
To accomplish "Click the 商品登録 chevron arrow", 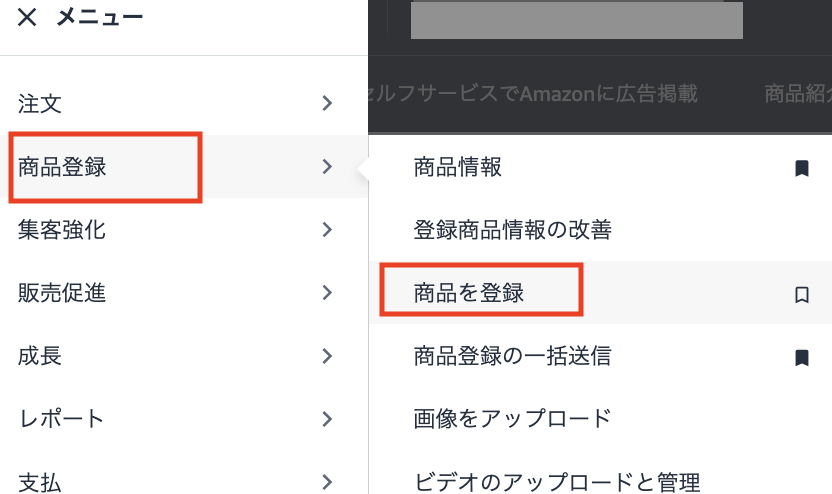I will [x=327, y=167].
